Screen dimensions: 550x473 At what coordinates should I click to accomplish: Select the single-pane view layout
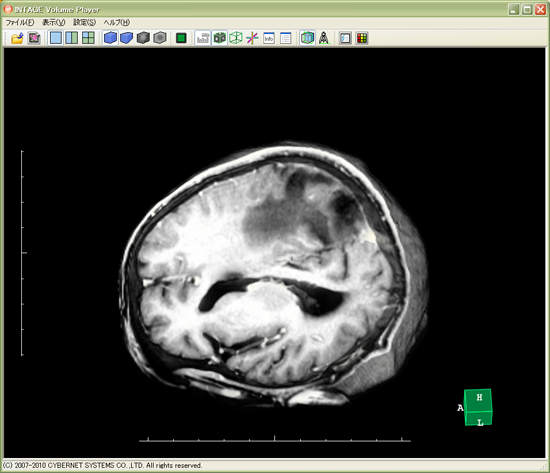click(56, 38)
